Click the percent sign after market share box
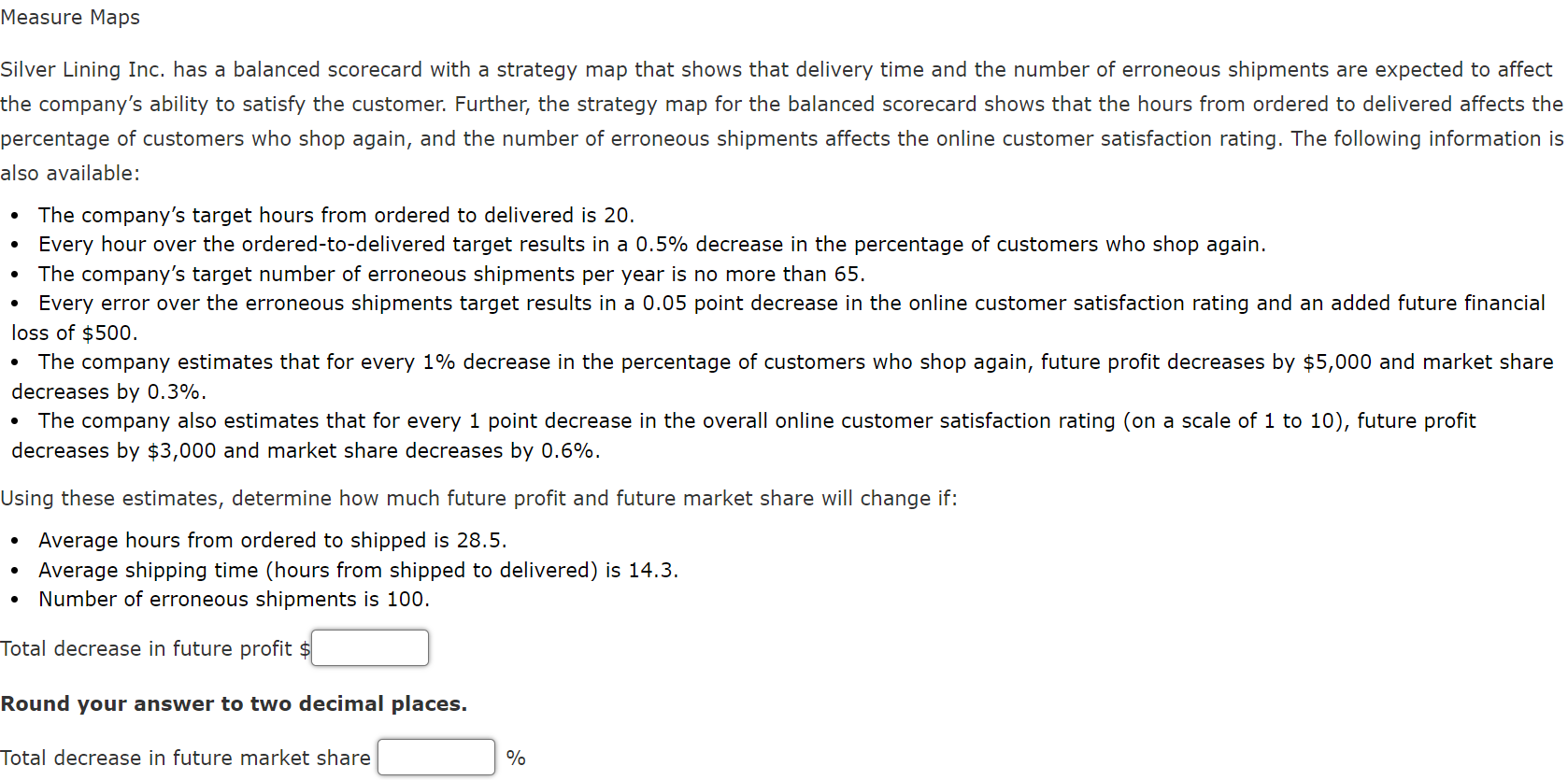 [515, 757]
